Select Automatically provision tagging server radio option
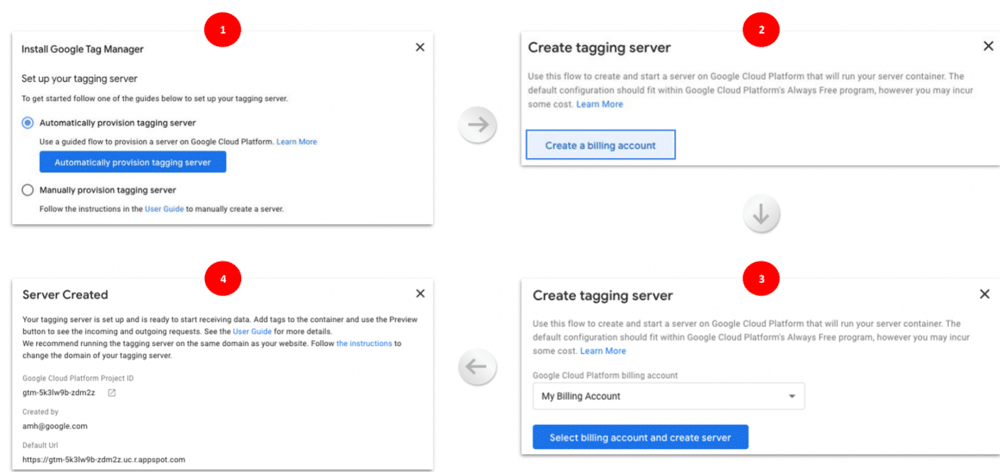Screen dimensions: 1000x472 coord(27,123)
